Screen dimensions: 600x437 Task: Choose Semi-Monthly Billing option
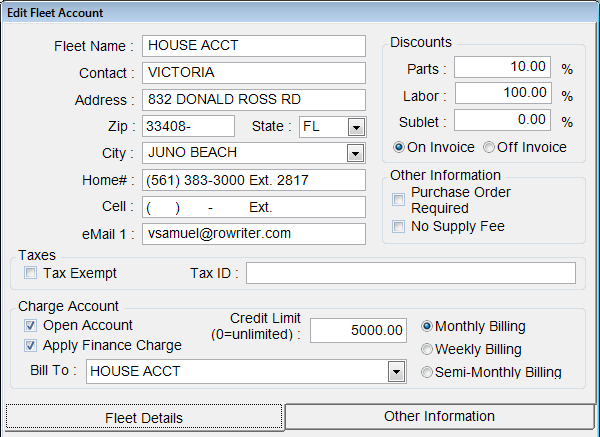tap(427, 373)
